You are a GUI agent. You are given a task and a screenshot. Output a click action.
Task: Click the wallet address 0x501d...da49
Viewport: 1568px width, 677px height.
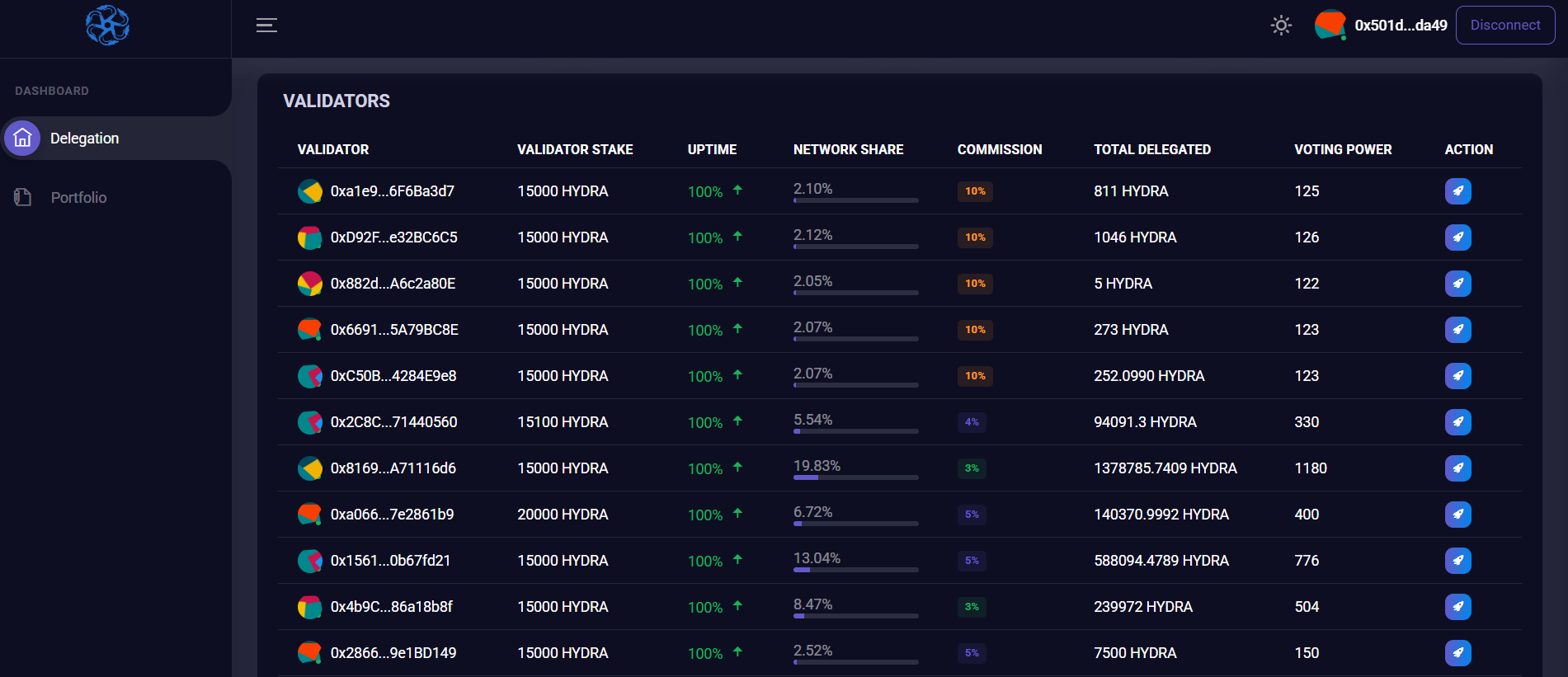click(x=1401, y=26)
